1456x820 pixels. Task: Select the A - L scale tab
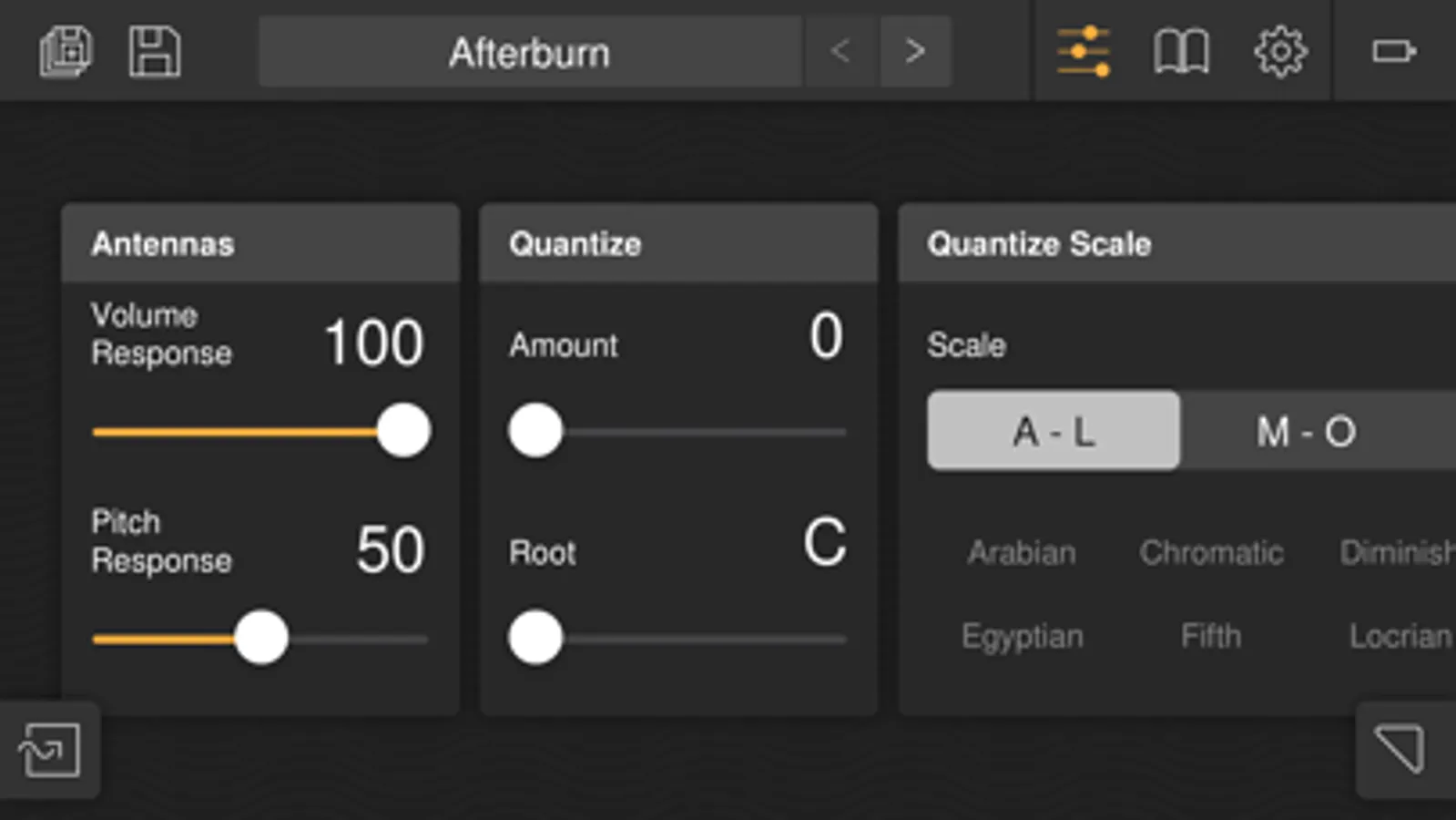tap(1054, 431)
